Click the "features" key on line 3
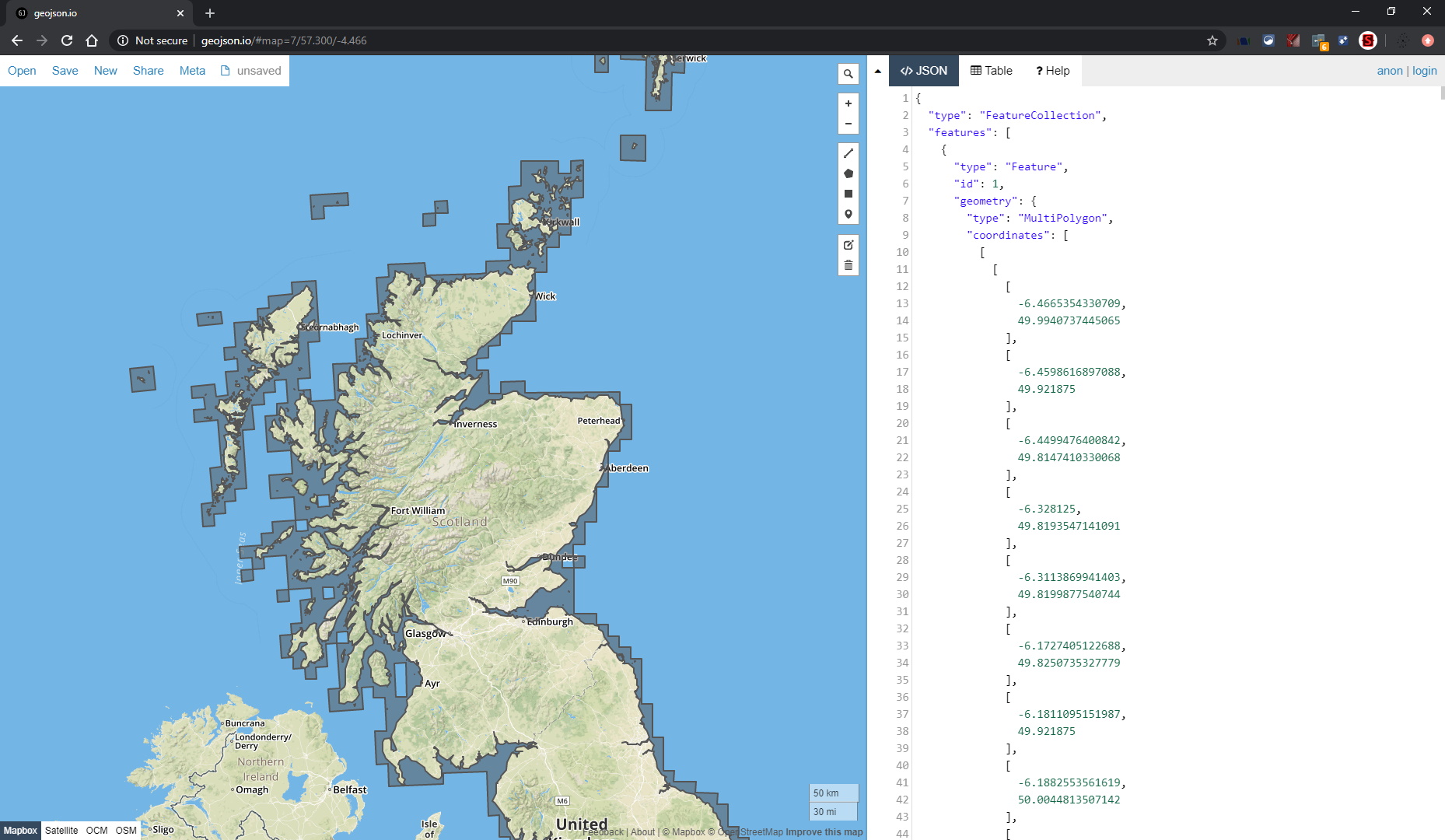 point(960,132)
